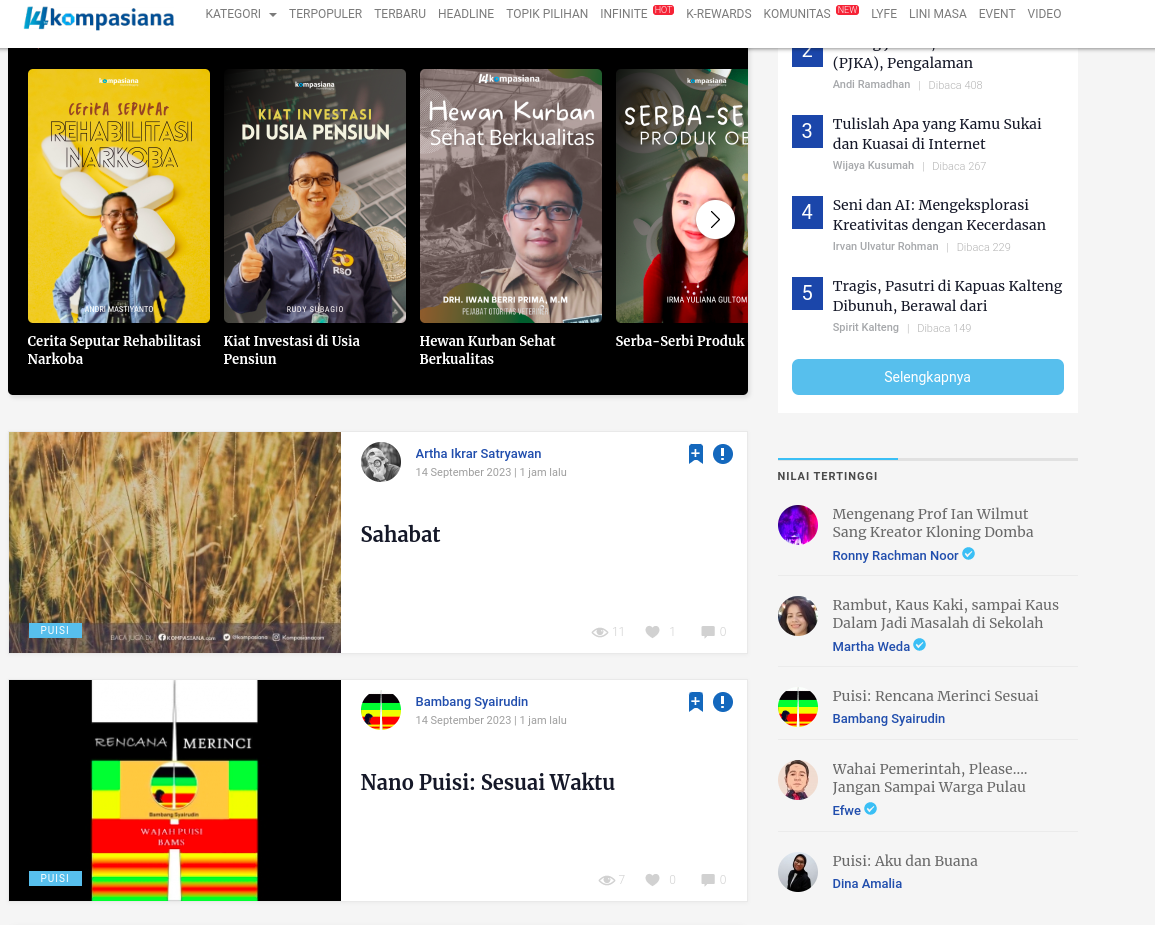Bookmark the Nano Puisi: Sesuai Waktu article
This screenshot has width=1155, height=925.
695,703
